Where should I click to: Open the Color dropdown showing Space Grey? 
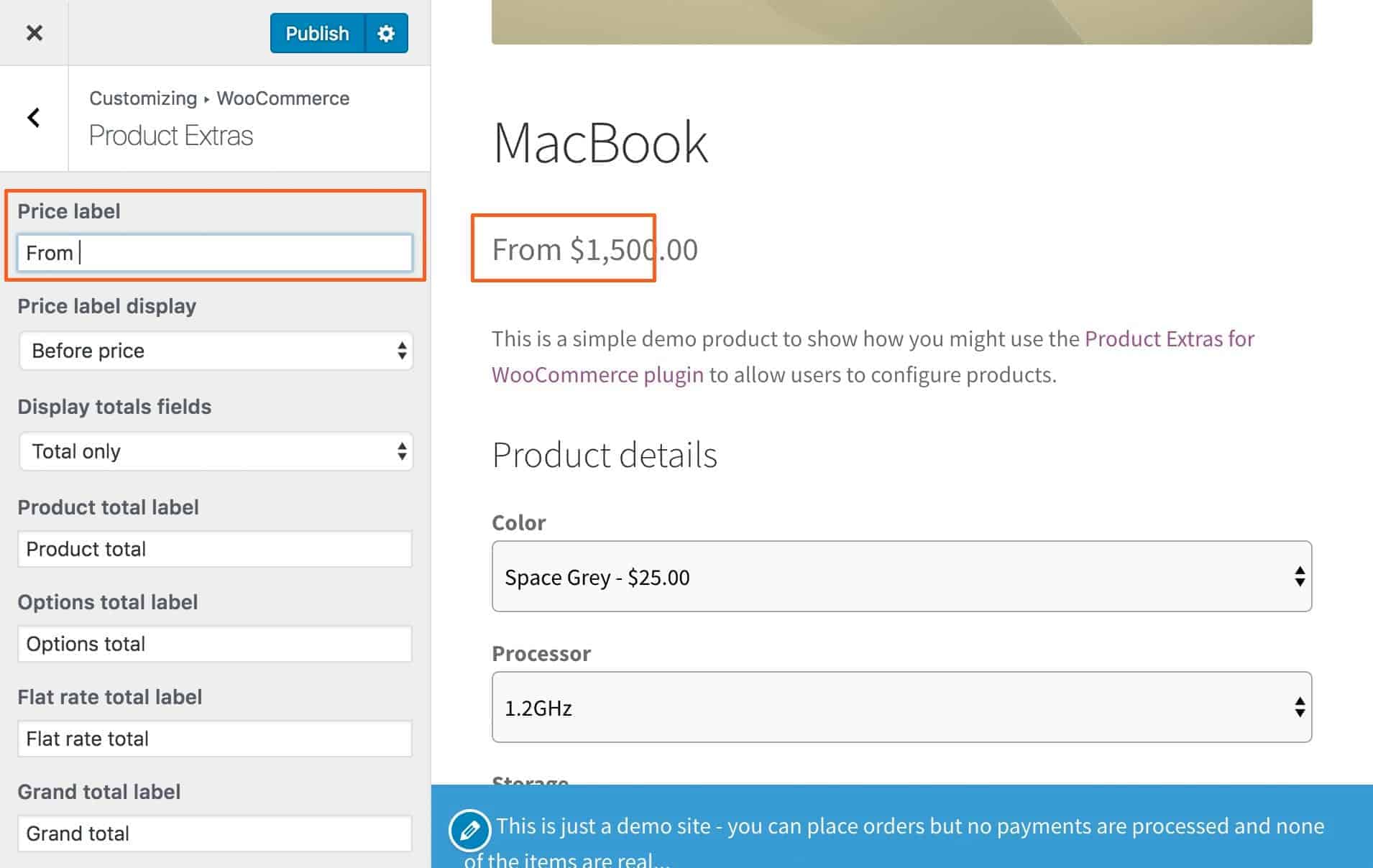901,576
